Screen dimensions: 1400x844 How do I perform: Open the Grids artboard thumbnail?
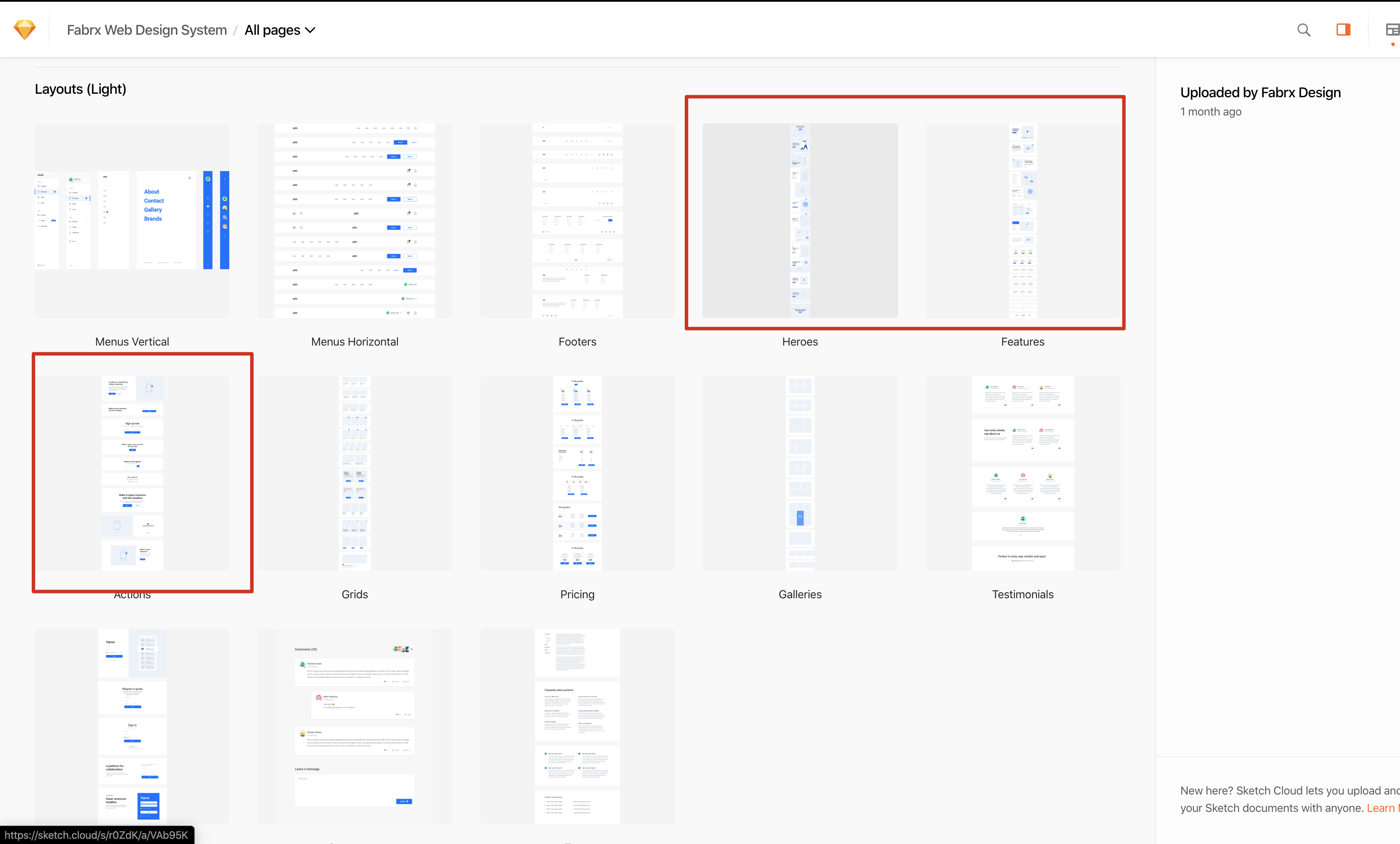click(x=354, y=472)
